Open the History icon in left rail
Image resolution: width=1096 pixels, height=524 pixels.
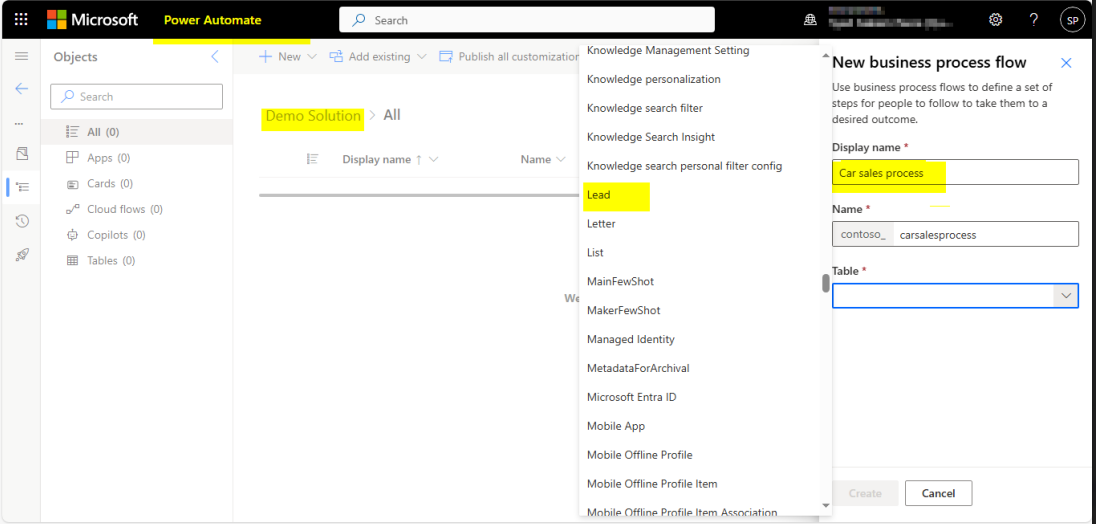pos(22,221)
